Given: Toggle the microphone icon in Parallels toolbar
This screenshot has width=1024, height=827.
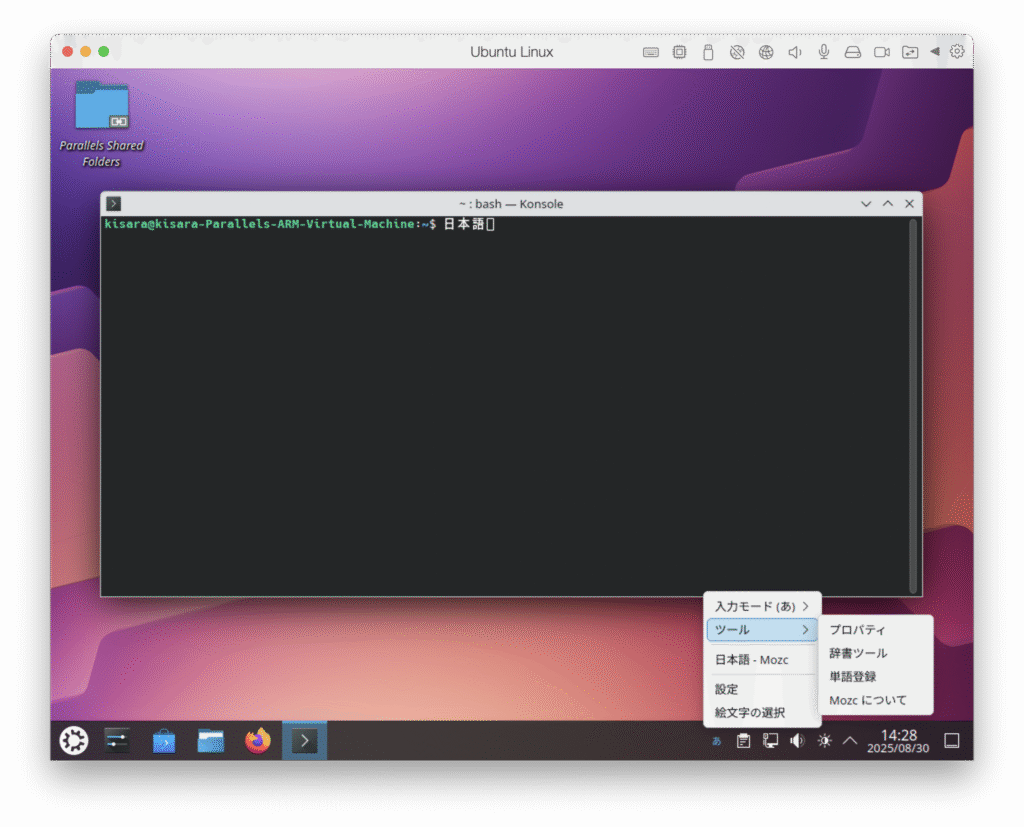Looking at the screenshot, I should 824,52.
